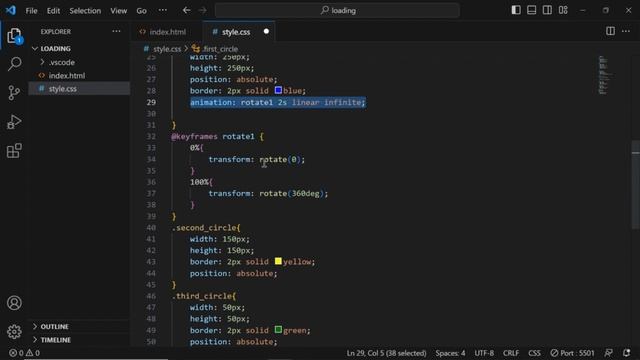Screen dimensions: 640x360
Task: Click the rotate(360deg) transform line
Action: (268, 193)
